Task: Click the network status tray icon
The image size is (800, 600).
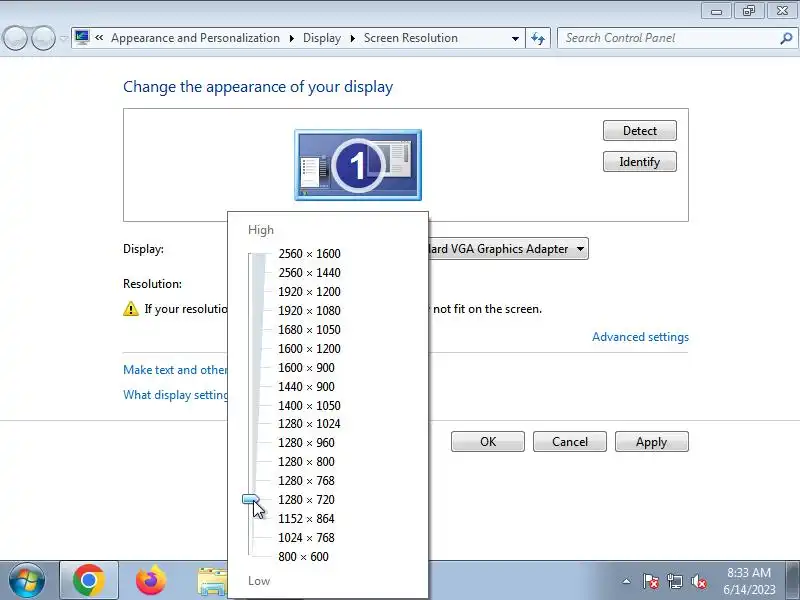Action: [x=674, y=581]
